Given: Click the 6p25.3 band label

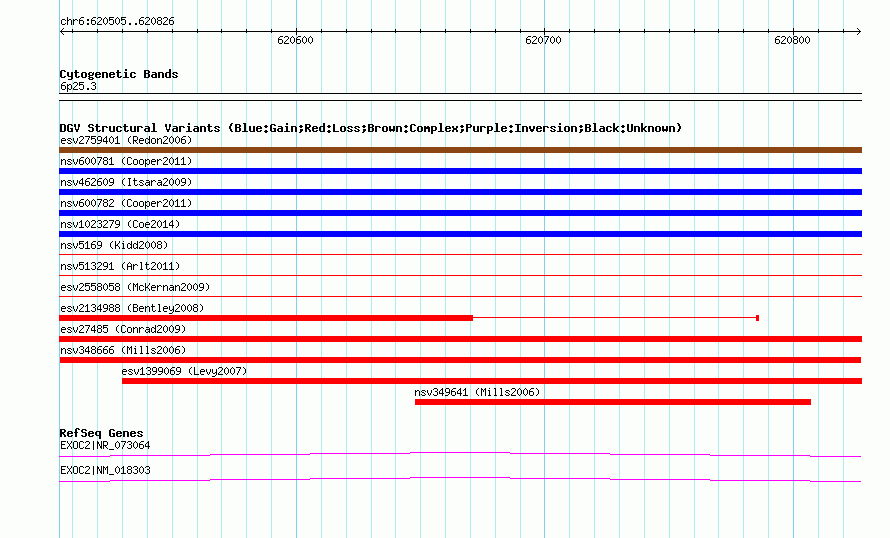Looking at the screenshot, I should pyautogui.click(x=78, y=86).
